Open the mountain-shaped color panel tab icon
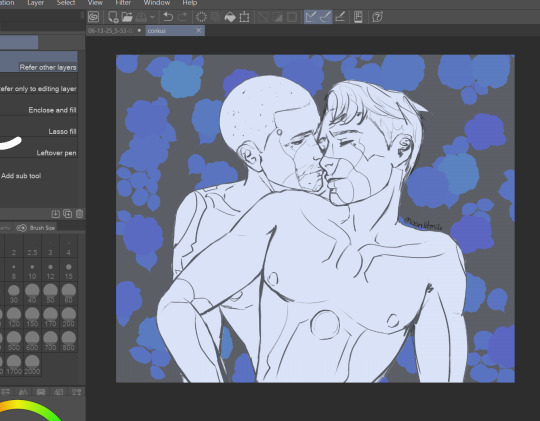The height and width of the screenshot is (421, 540). click(23, 392)
